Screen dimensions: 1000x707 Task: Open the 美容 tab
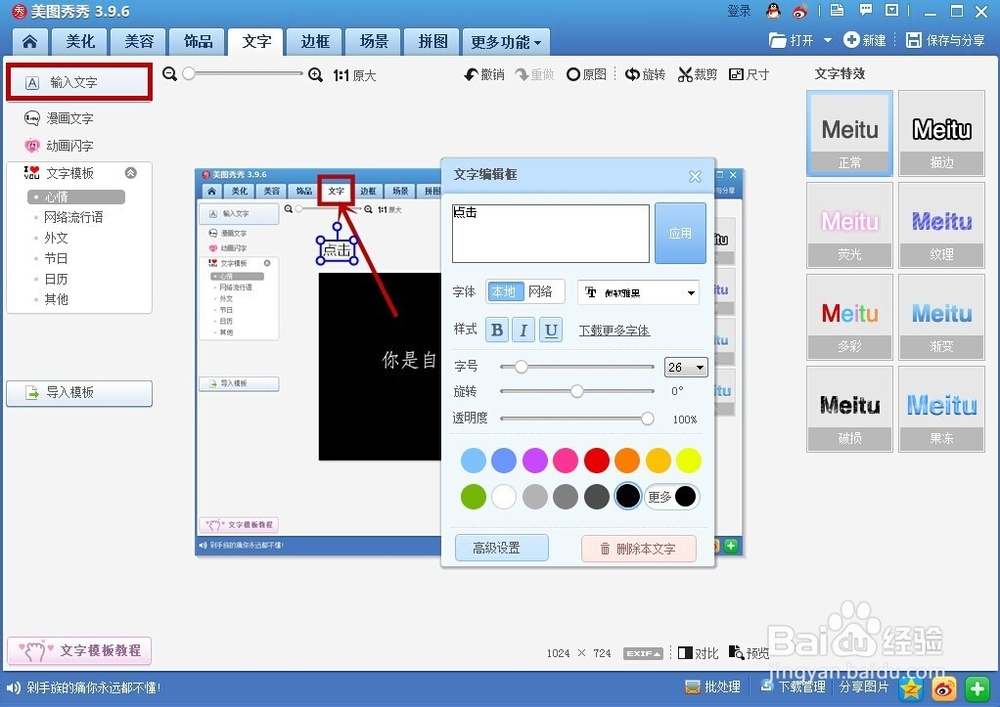[138, 42]
